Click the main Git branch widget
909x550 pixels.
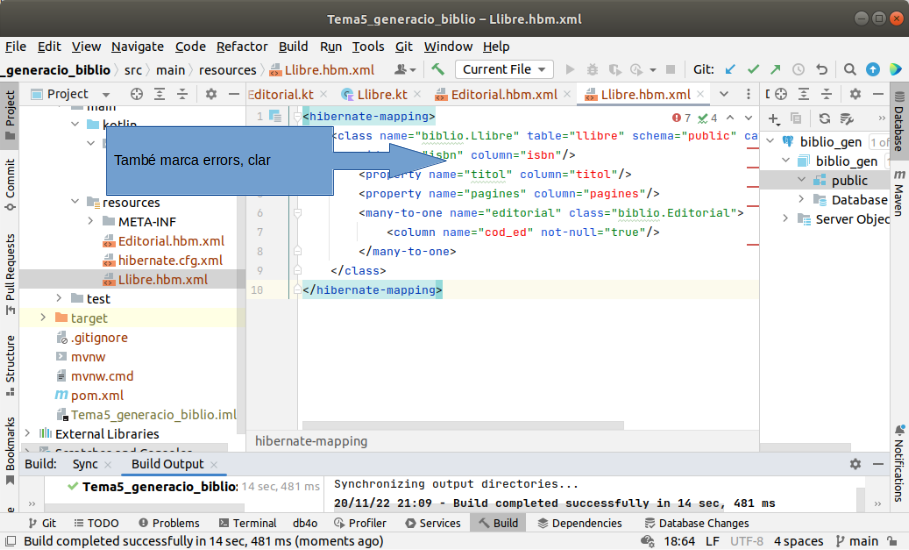pyautogui.click(x=857, y=541)
